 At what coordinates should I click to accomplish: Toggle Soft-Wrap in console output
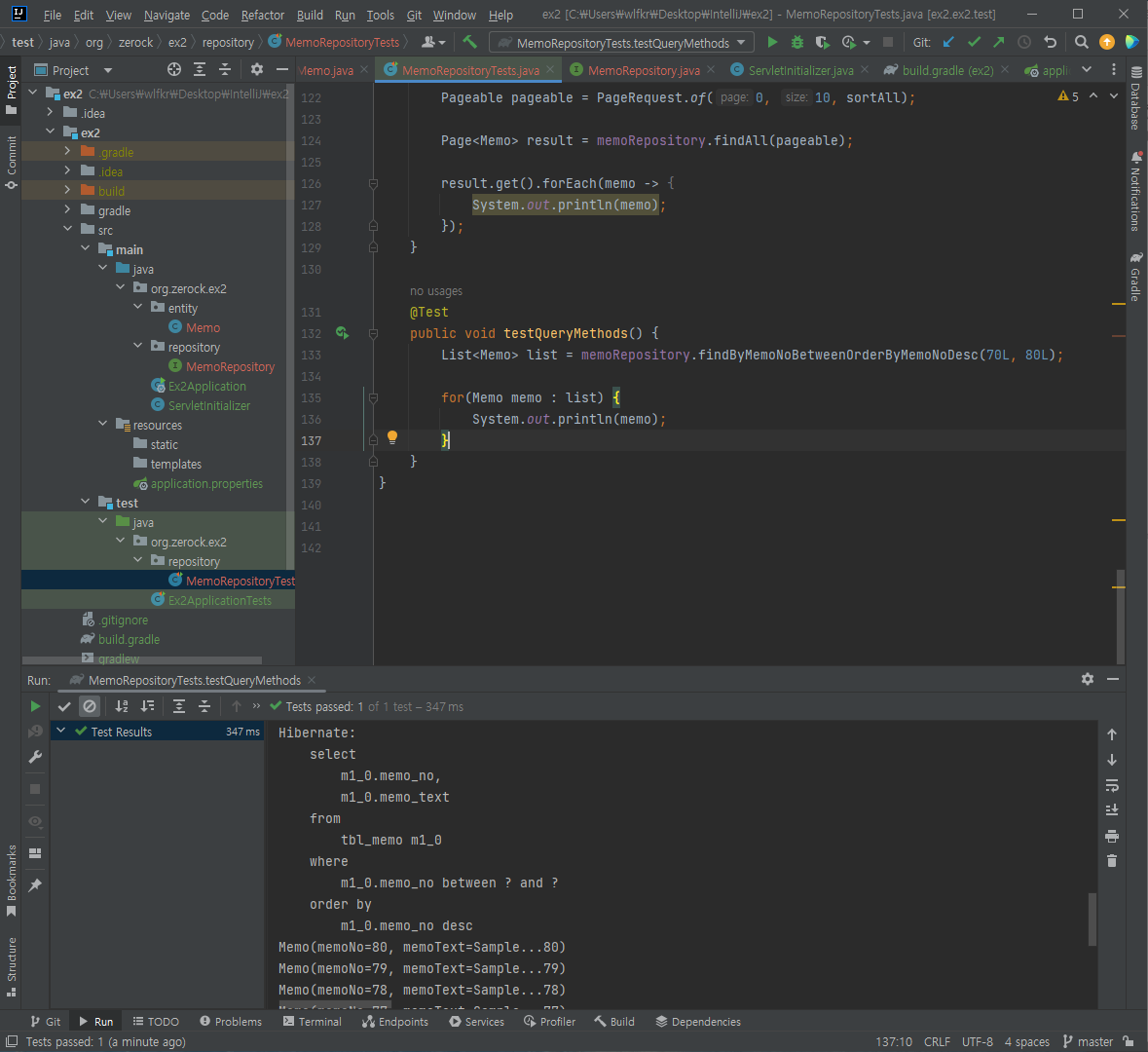tap(1111, 785)
